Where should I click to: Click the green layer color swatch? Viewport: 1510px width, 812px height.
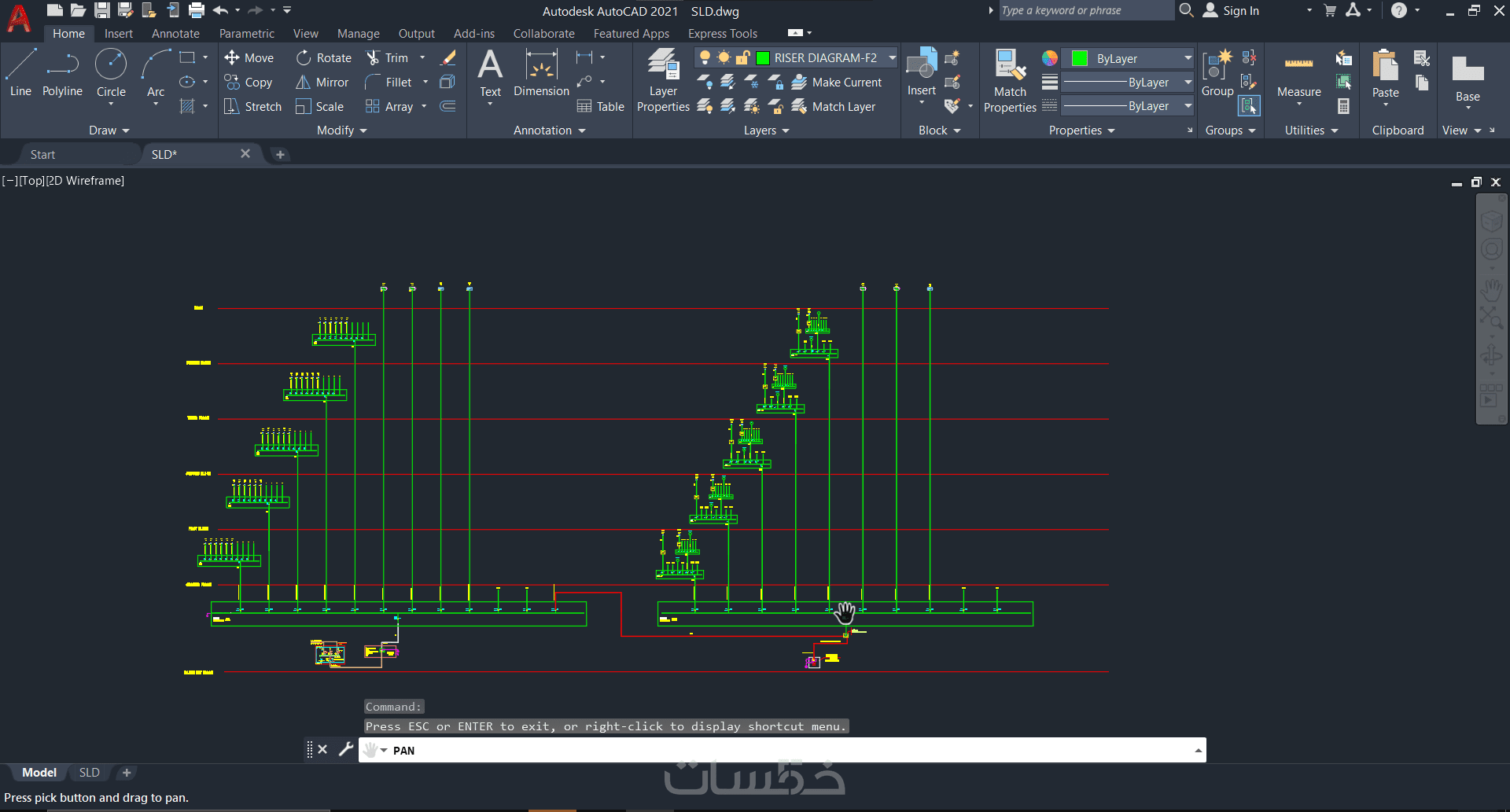(762, 57)
